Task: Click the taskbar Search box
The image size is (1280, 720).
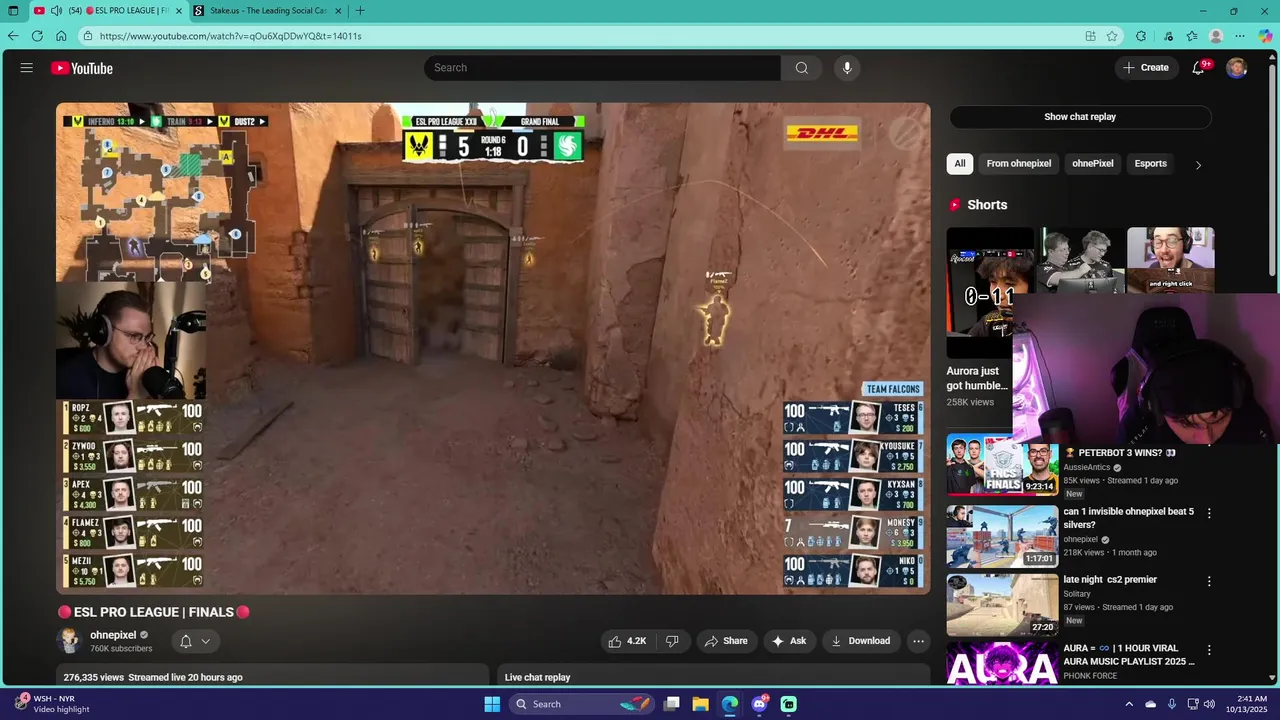Action: click(x=582, y=704)
